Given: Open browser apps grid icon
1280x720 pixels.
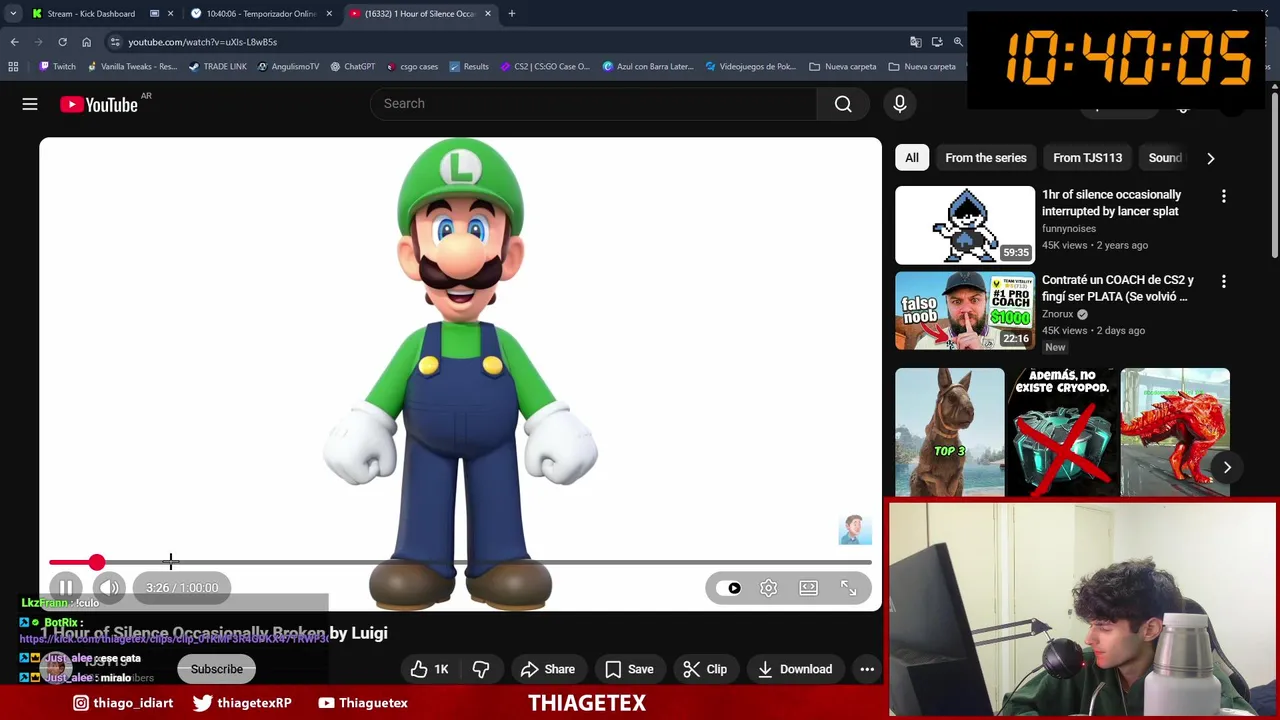Looking at the screenshot, I should [x=13, y=67].
